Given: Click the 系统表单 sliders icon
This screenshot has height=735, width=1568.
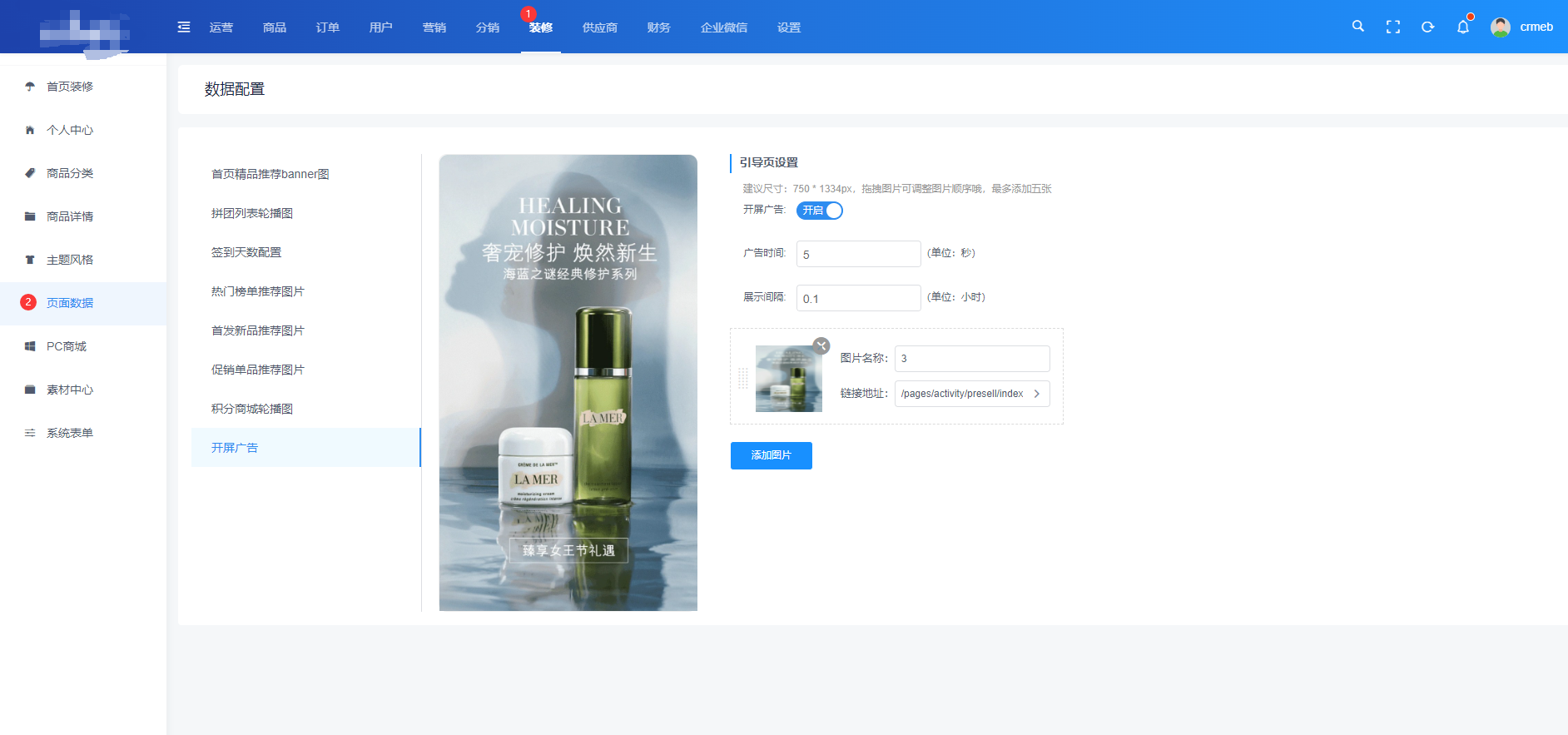Looking at the screenshot, I should point(30,433).
